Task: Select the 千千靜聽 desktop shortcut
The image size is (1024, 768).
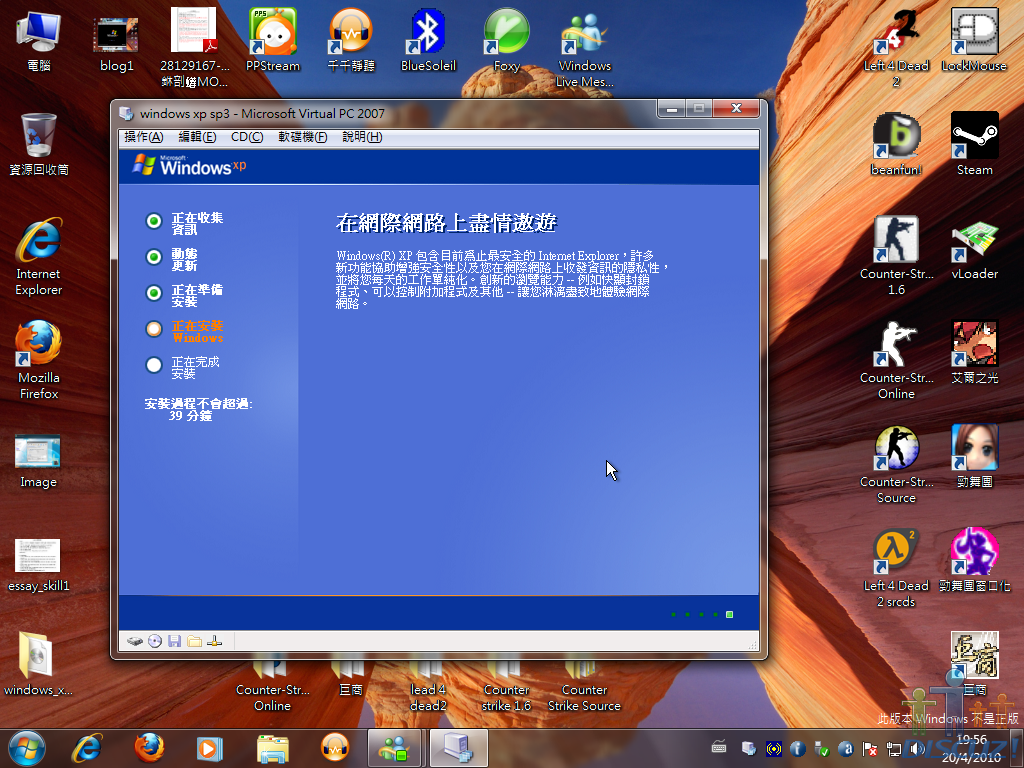Action: click(351, 39)
